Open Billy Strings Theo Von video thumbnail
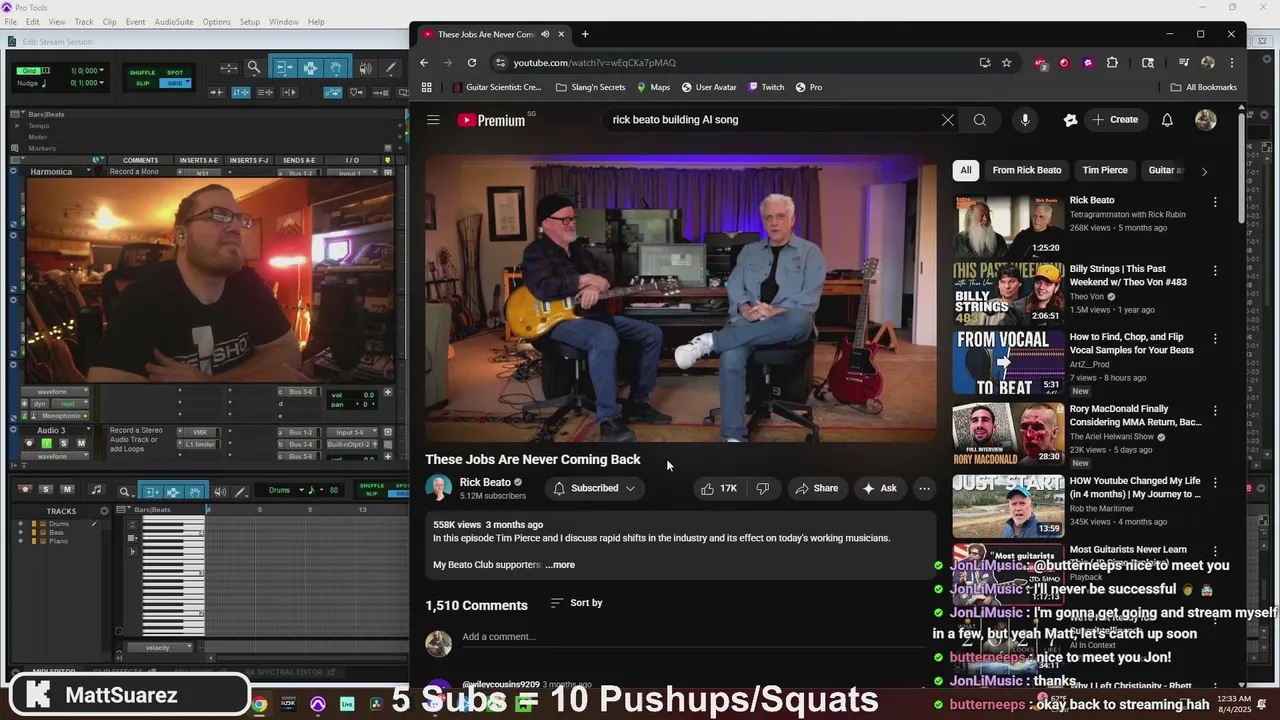The height and width of the screenshot is (720, 1280). pos(1008,294)
